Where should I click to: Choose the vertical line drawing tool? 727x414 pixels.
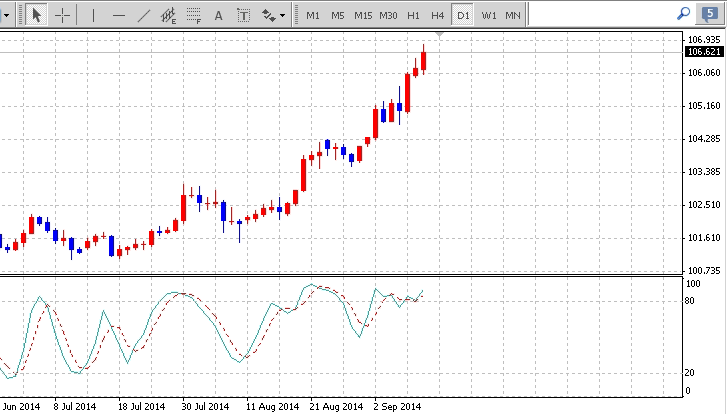tap(93, 15)
